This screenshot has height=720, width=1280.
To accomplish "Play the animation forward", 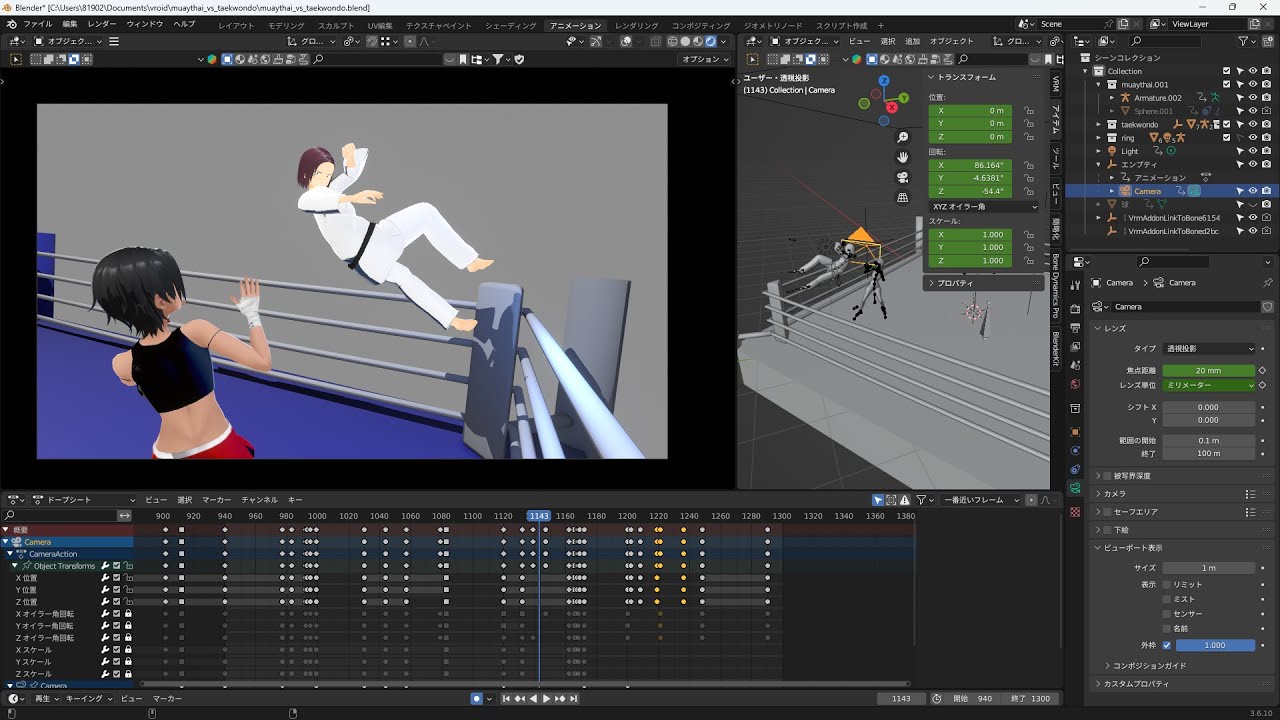I will pyautogui.click(x=546, y=698).
